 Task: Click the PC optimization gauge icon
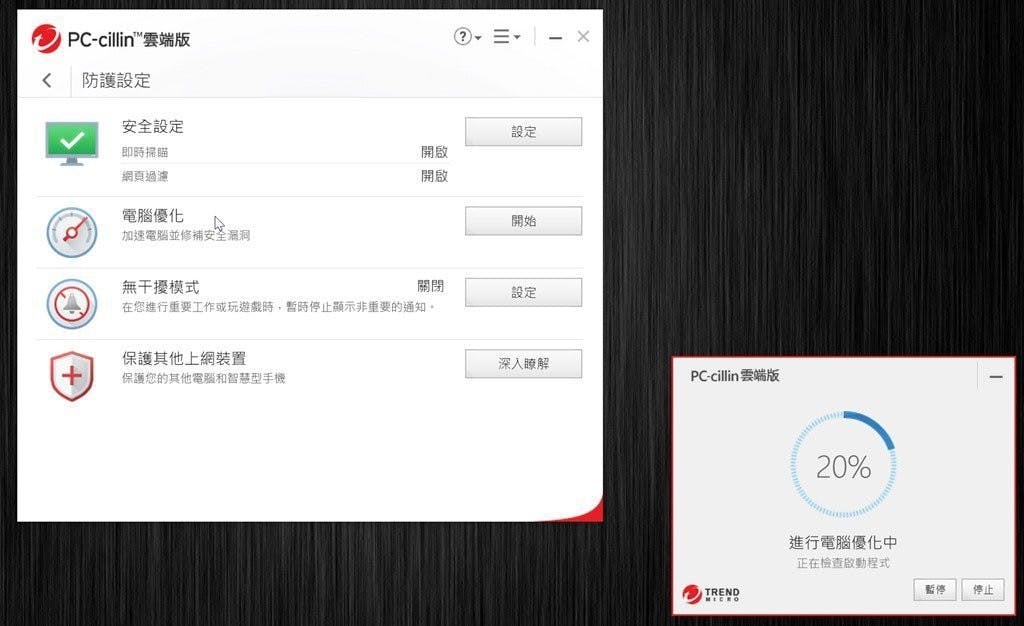pos(72,232)
